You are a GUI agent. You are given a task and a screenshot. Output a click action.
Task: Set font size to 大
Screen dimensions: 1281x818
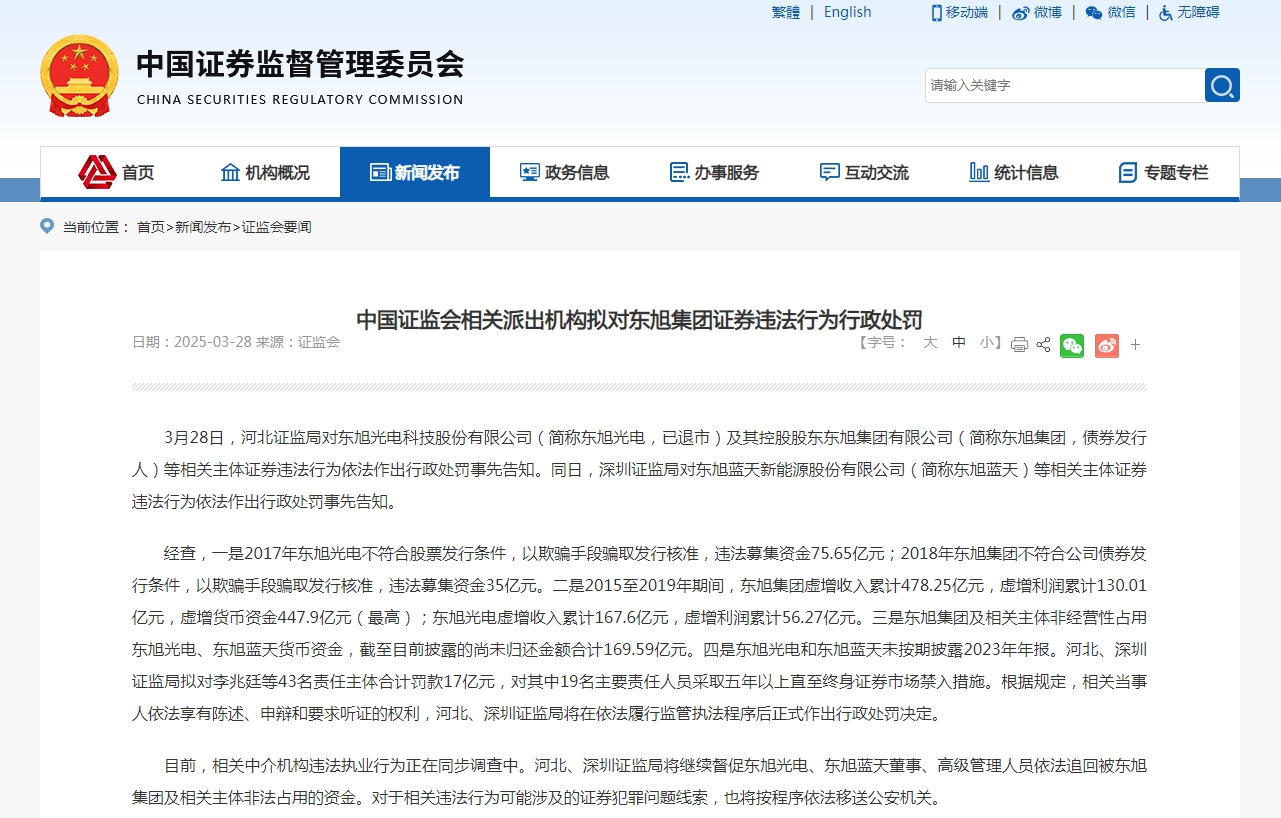(930, 342)
